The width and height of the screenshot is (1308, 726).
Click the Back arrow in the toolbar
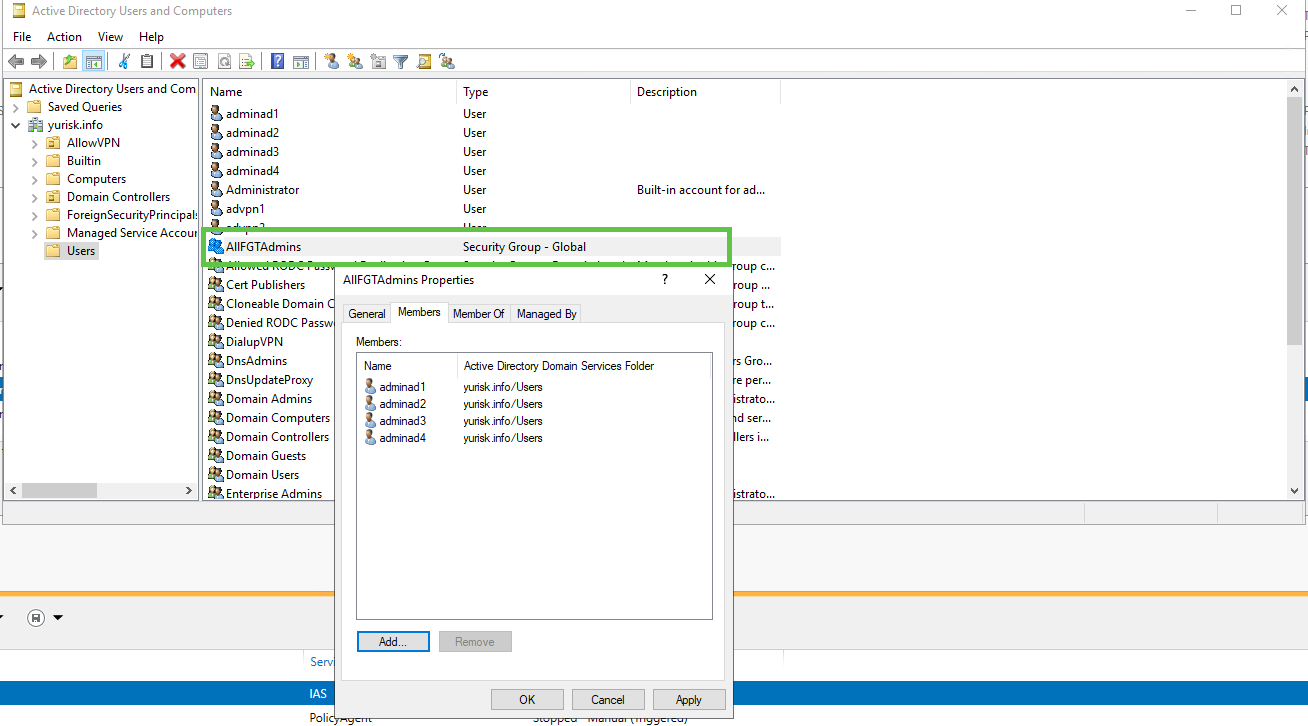(x=16, y=62)
